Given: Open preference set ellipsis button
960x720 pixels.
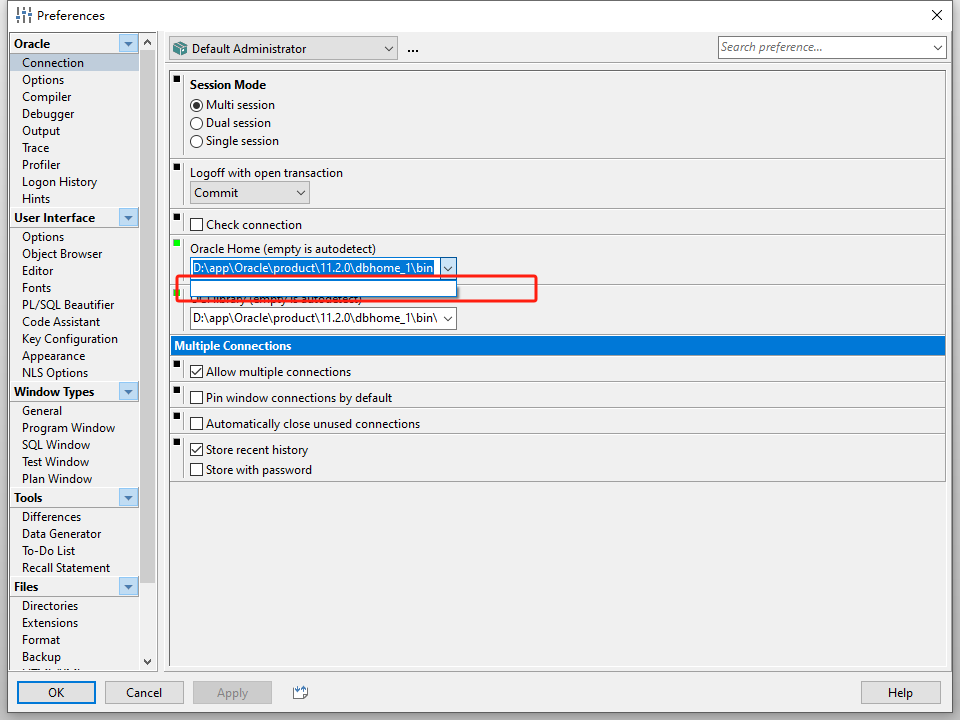Looking at the screenshot, I should click(x=413, y=49).
